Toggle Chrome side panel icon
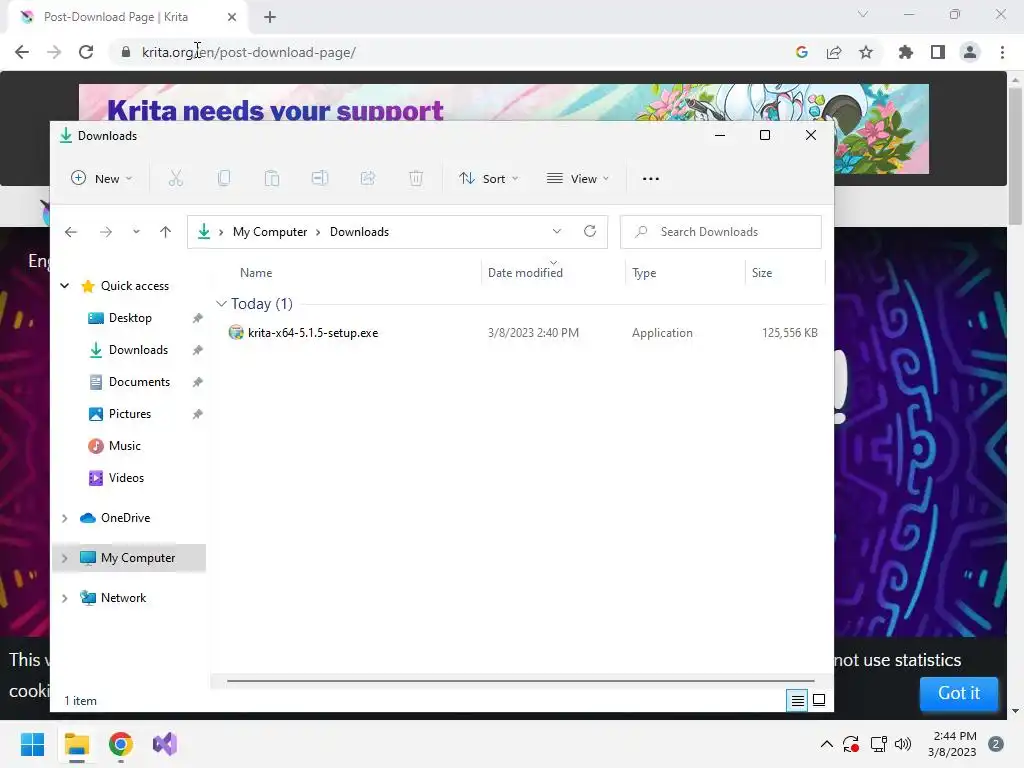Screen dimensions: 1024x768 point(938,52)
